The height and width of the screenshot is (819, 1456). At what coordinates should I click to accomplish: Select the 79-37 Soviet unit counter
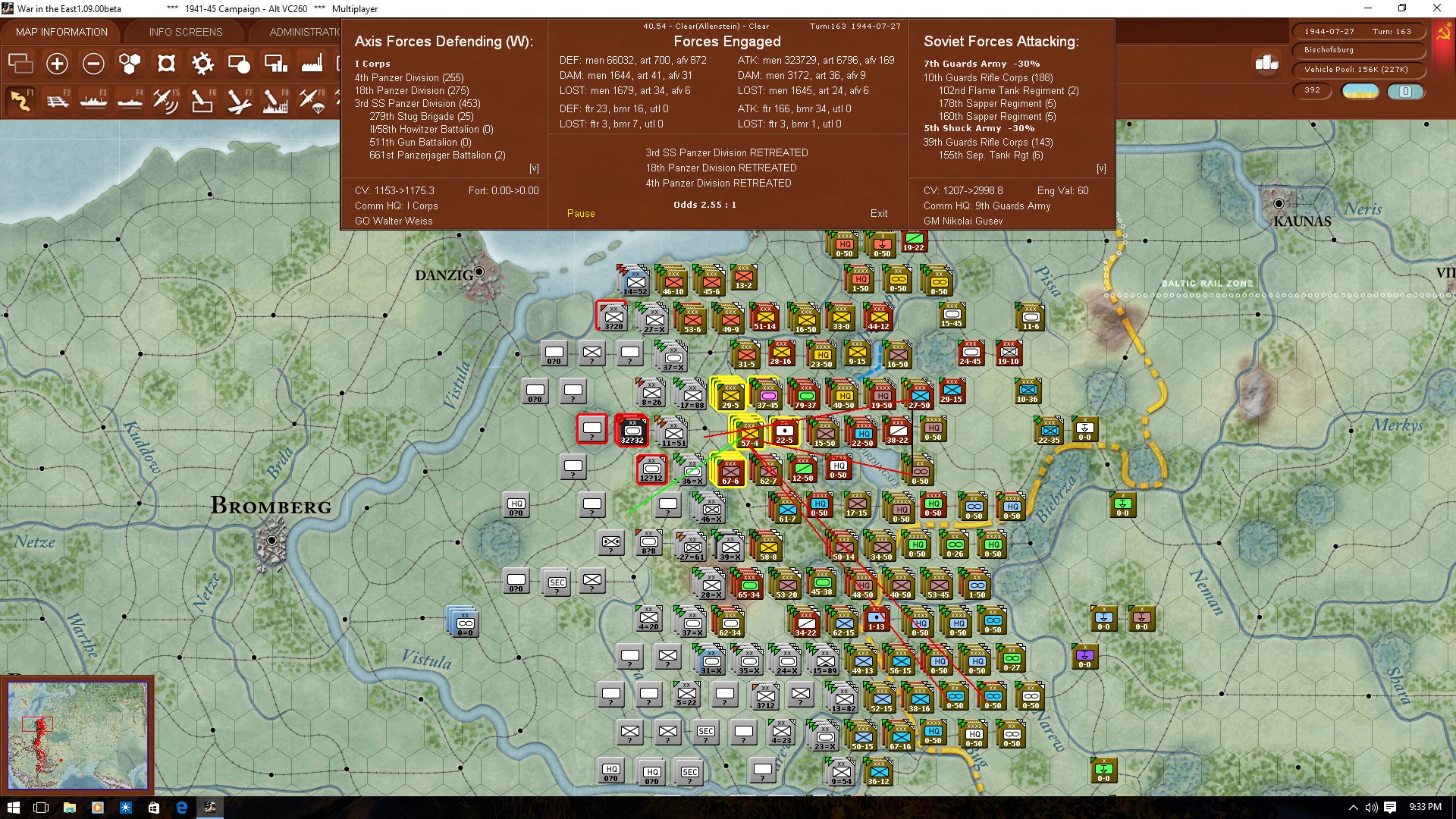click(x=805, y=394)
